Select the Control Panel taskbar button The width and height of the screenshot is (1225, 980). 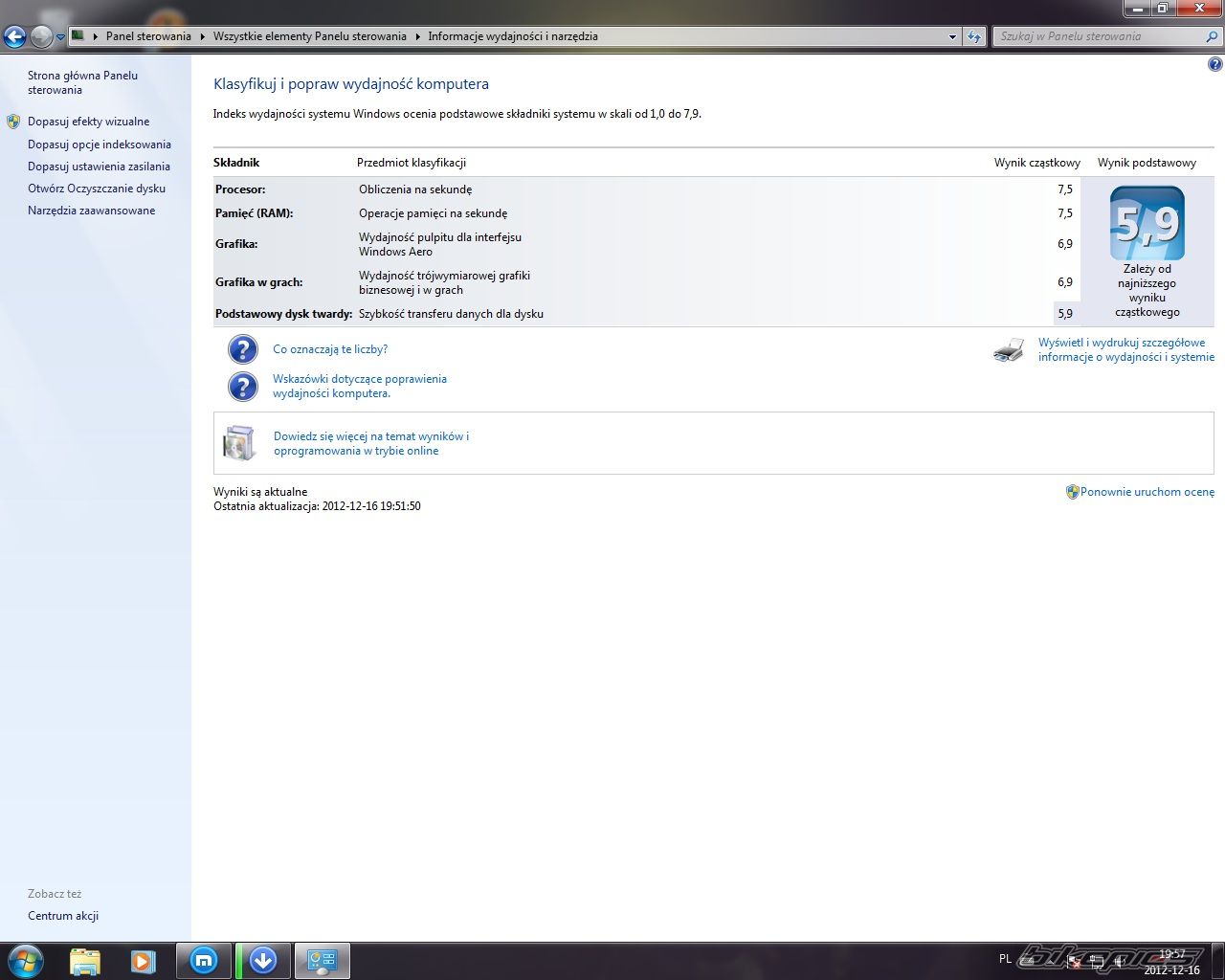click(x=322, y=960)
